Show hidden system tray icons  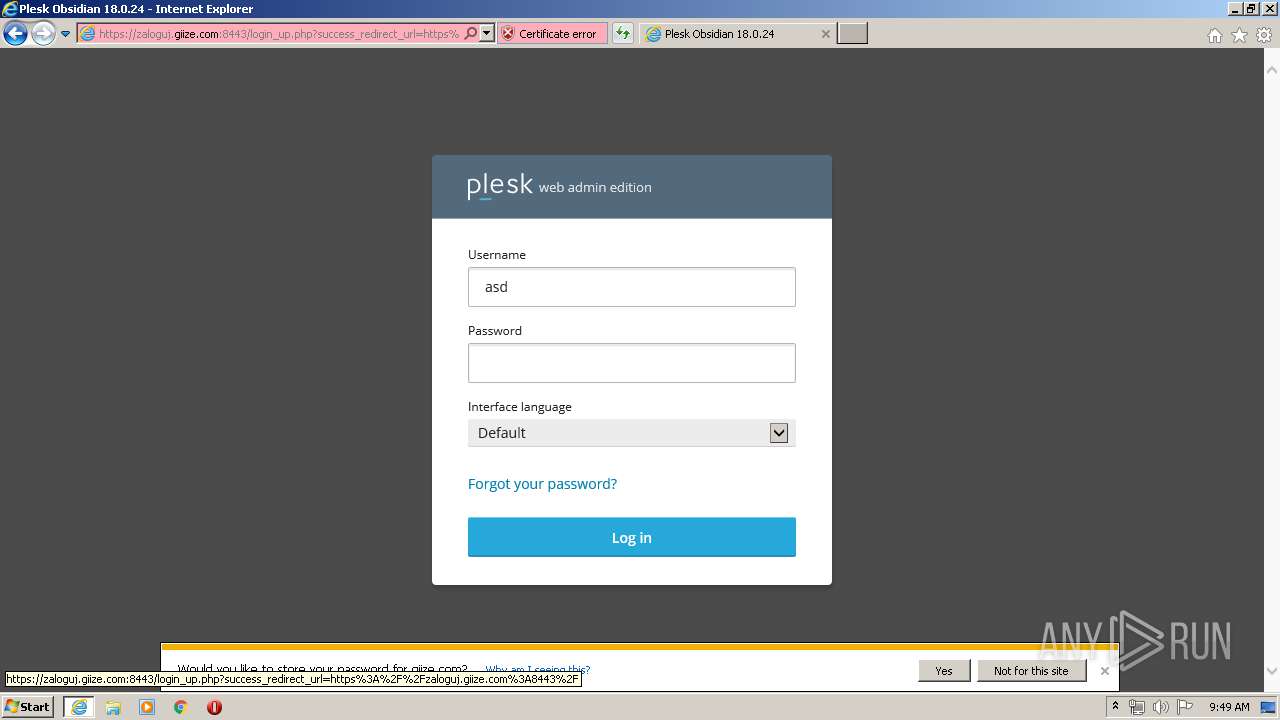(x=1115, y=707)
